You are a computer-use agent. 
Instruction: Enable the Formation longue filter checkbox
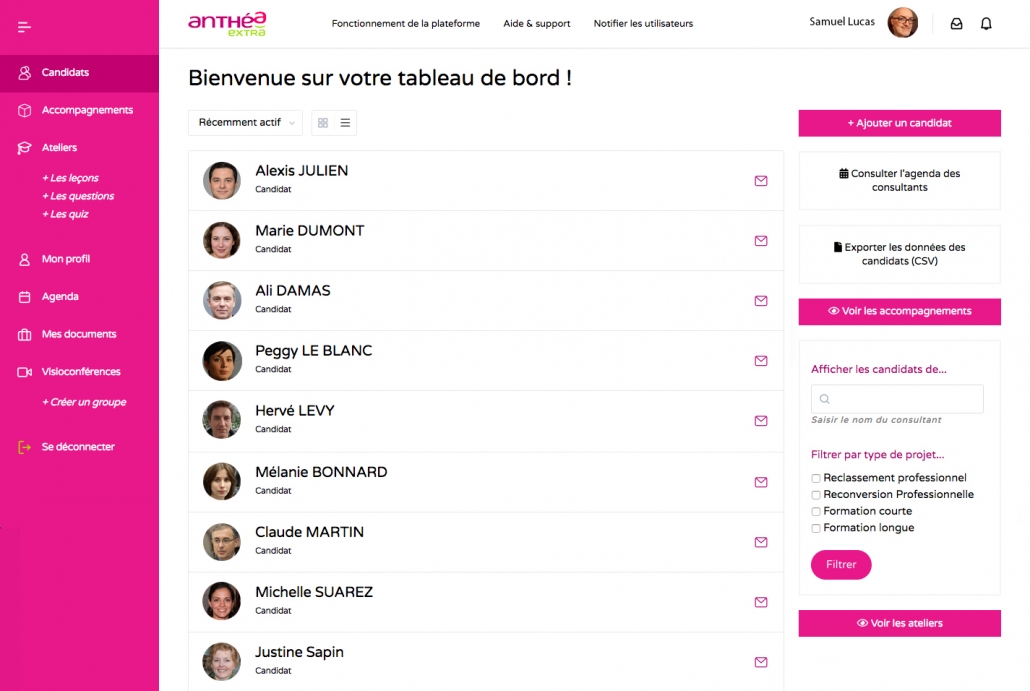(x=816, y=528)
